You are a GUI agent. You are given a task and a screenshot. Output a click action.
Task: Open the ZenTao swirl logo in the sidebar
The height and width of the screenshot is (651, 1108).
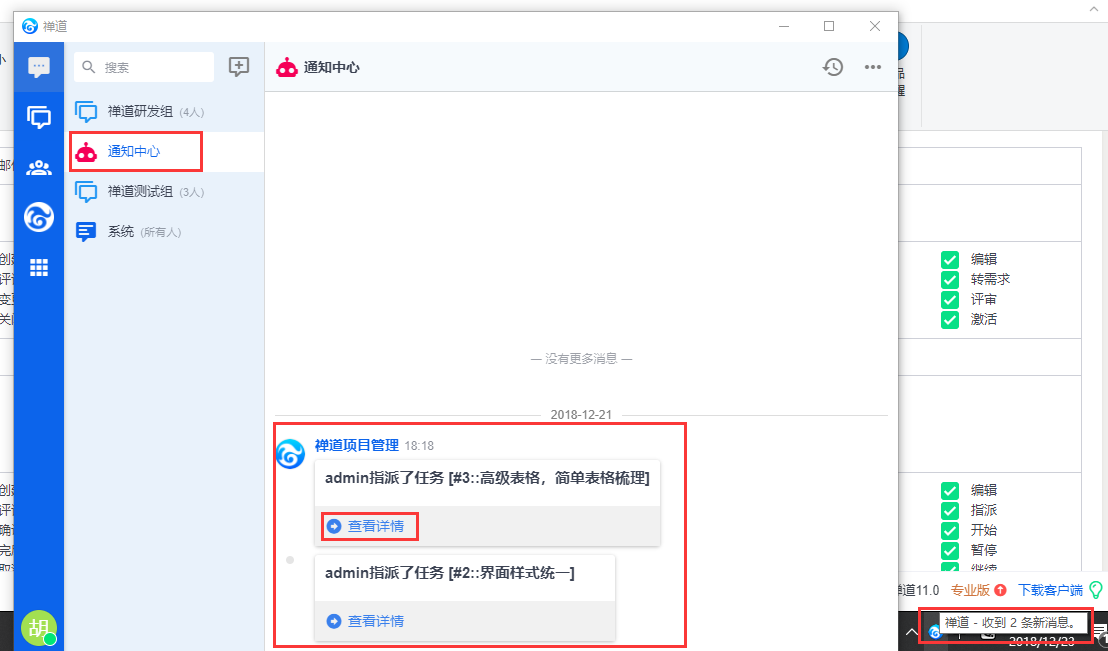tap(39, 217)
